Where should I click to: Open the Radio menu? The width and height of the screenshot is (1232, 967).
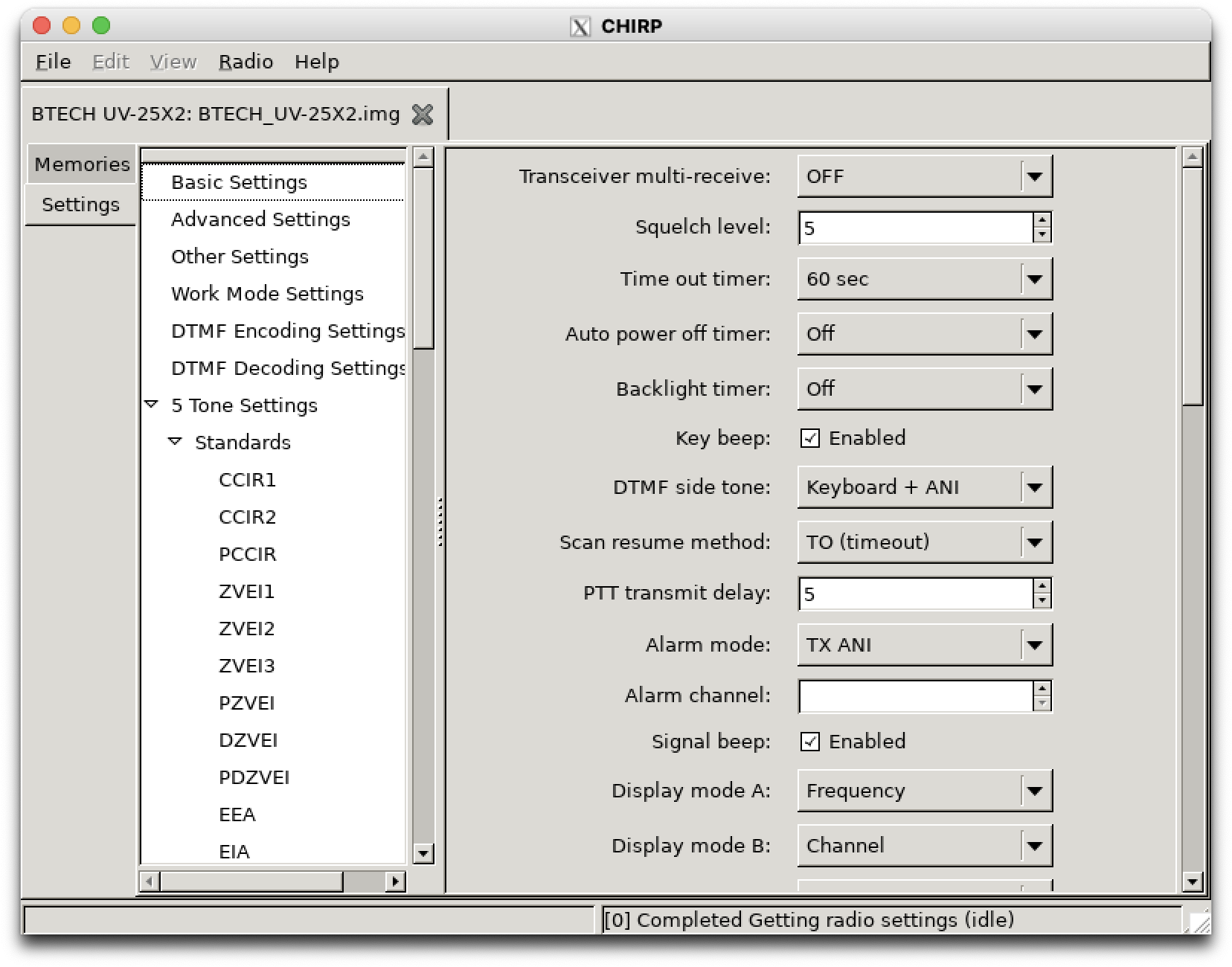(246, 62)
